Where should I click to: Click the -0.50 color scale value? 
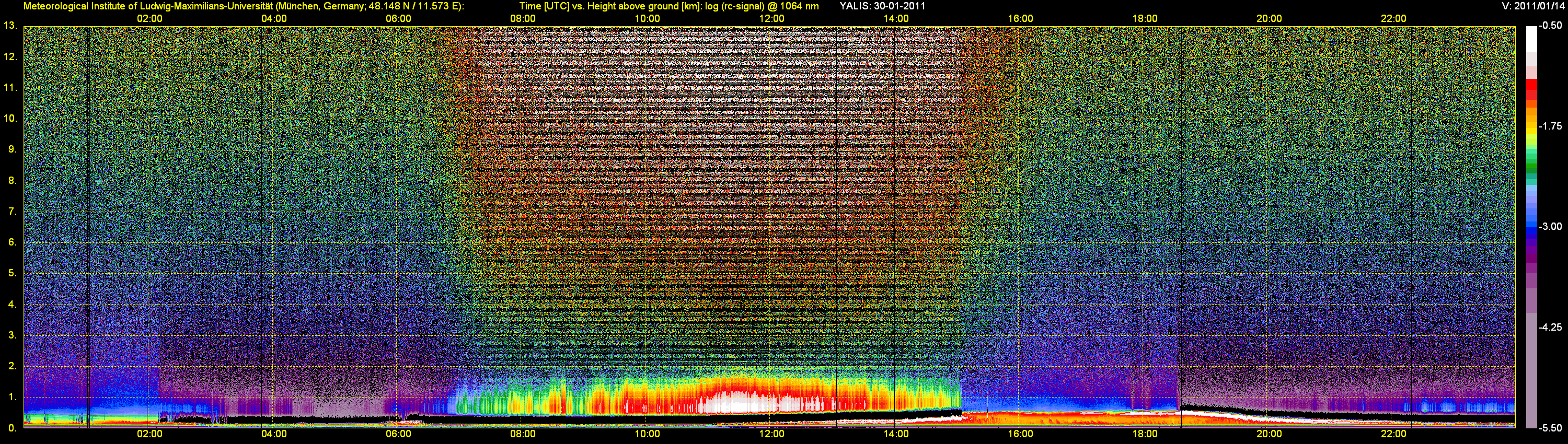tap(1550, 26)
